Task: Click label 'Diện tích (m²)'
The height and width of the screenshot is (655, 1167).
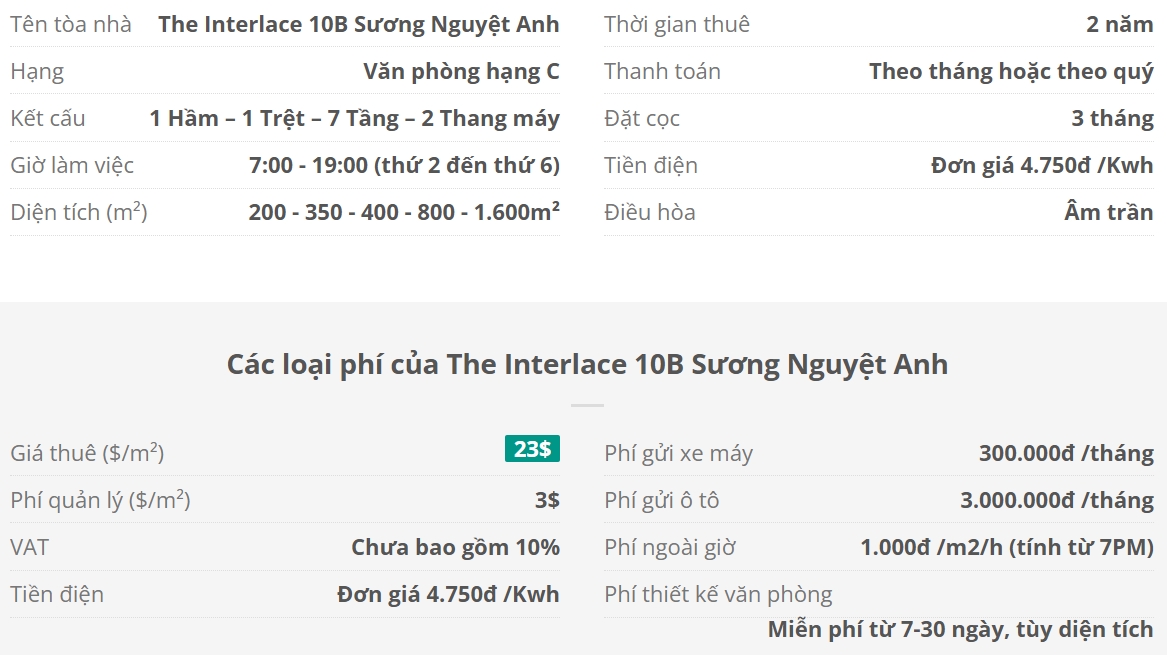Action: point(79,212)
